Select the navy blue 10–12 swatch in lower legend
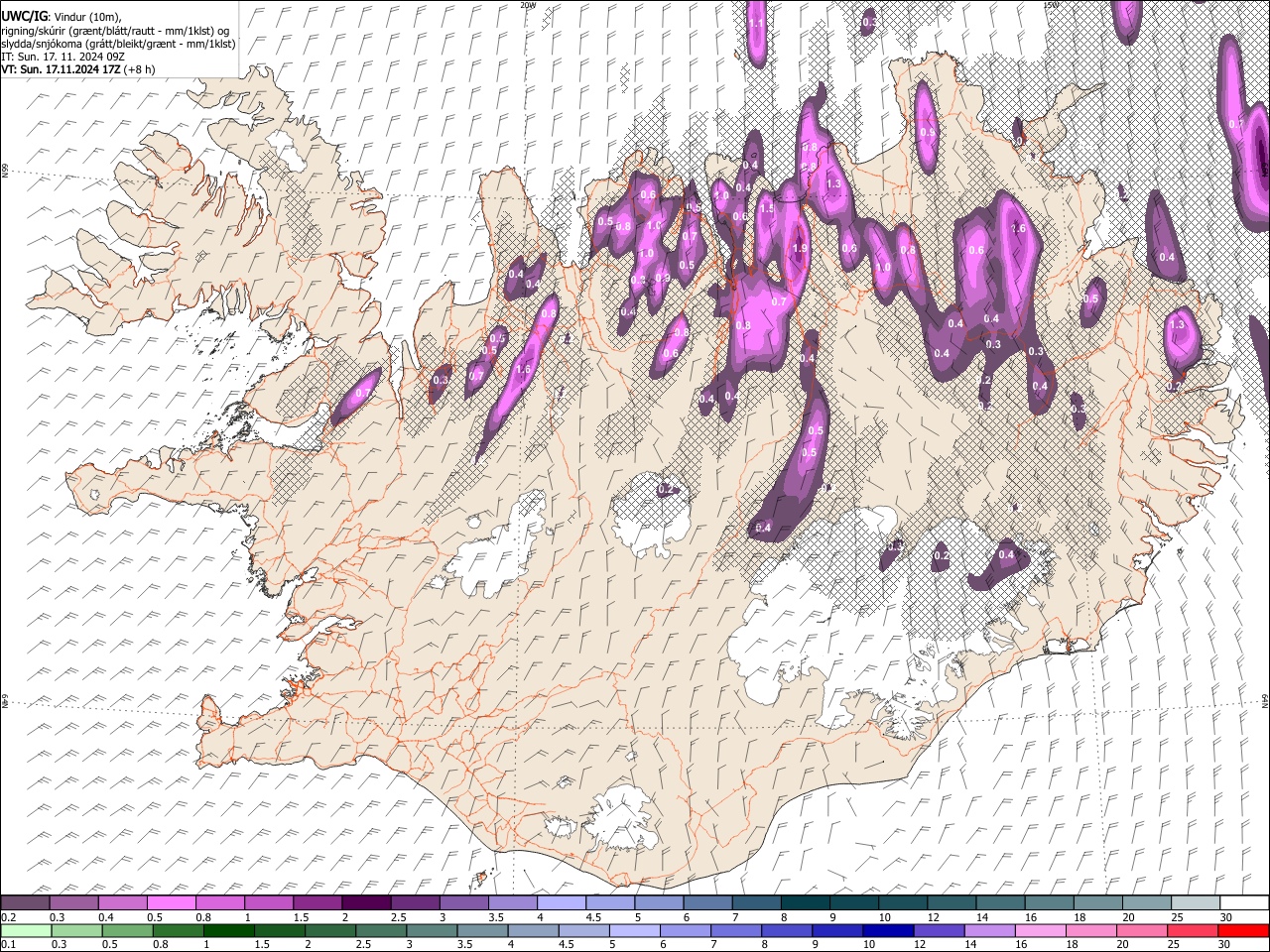The width and height of the screenshot is (1270, 952). tap(888, 930)
